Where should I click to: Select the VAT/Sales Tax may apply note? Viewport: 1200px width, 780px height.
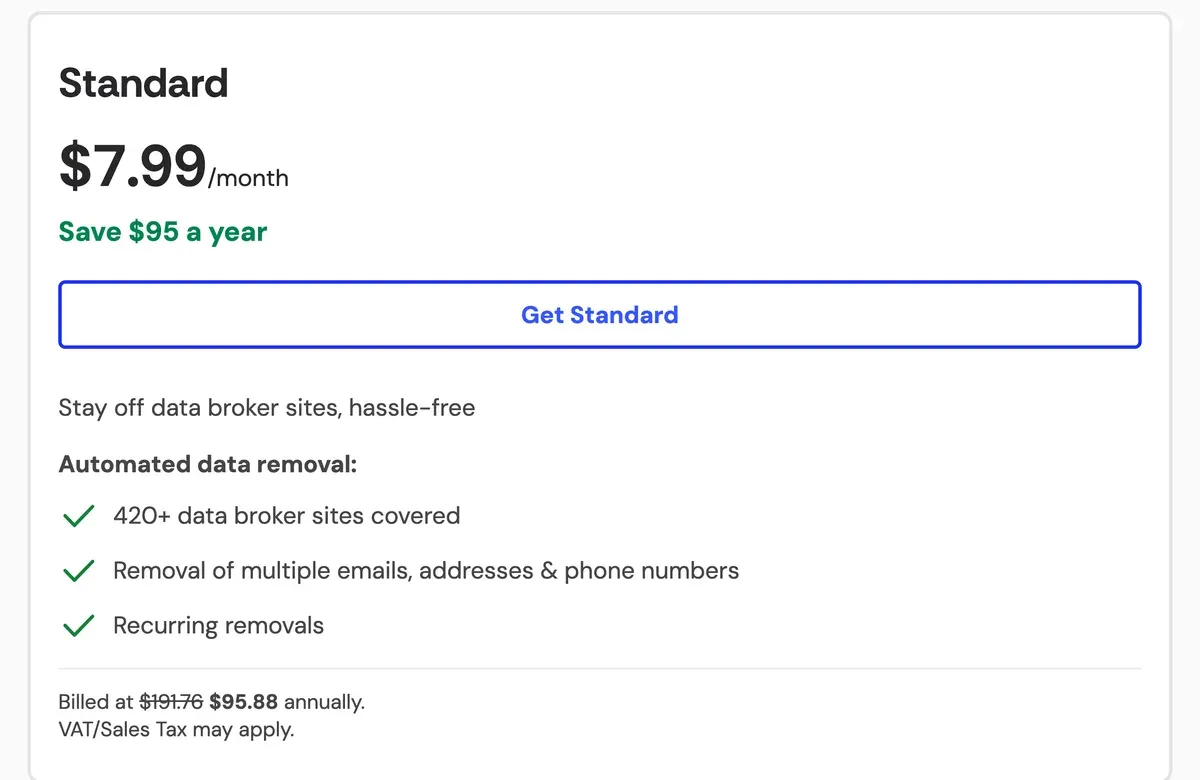point(177,729)
